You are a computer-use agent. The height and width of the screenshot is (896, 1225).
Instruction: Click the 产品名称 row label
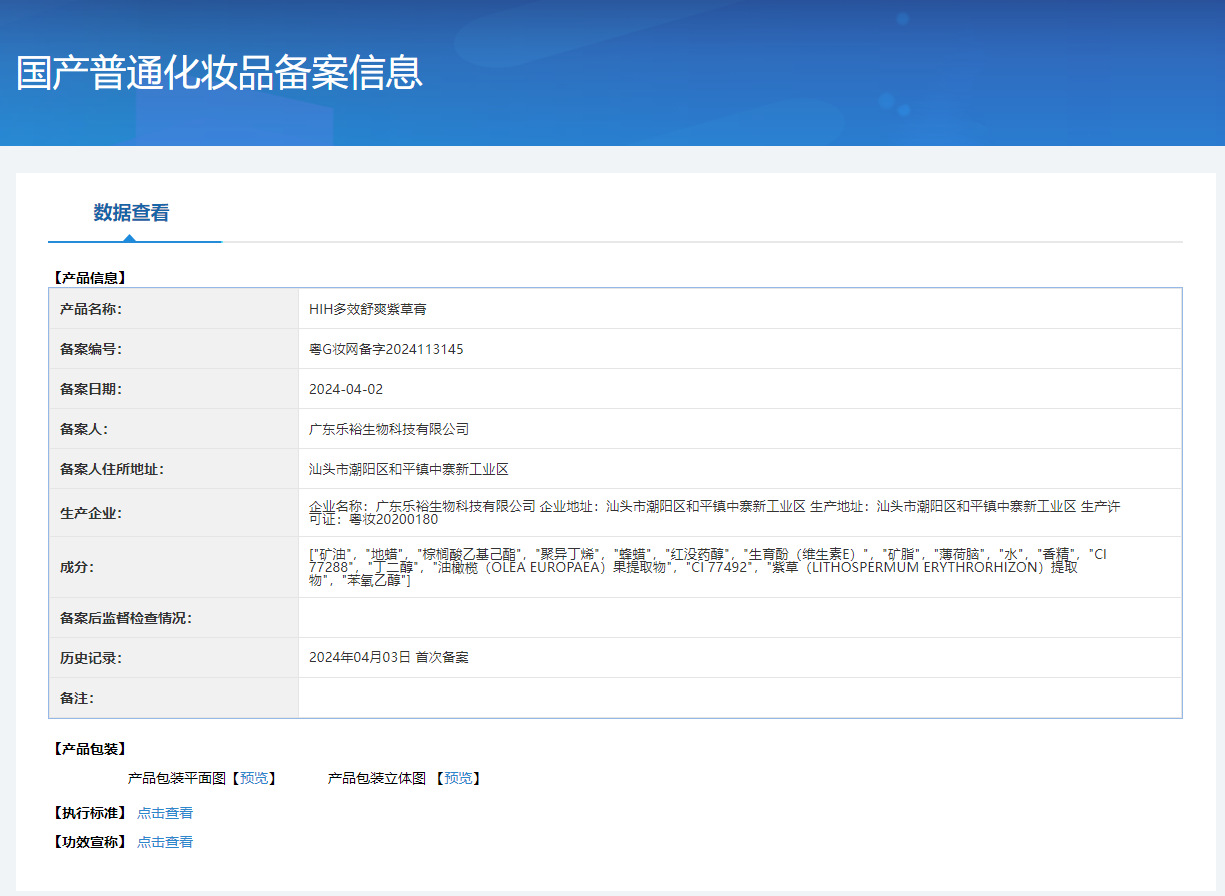coord(91,309)
